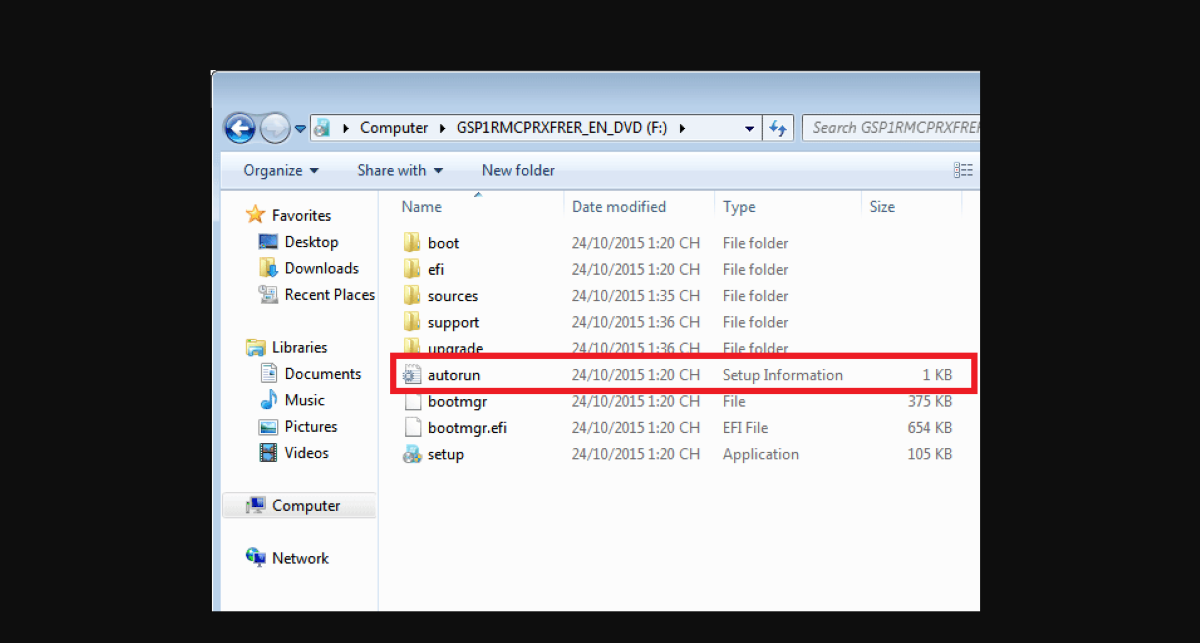Sort files by Name column header
Viewport: 1200px width, 643px height.
pos(421,207)
